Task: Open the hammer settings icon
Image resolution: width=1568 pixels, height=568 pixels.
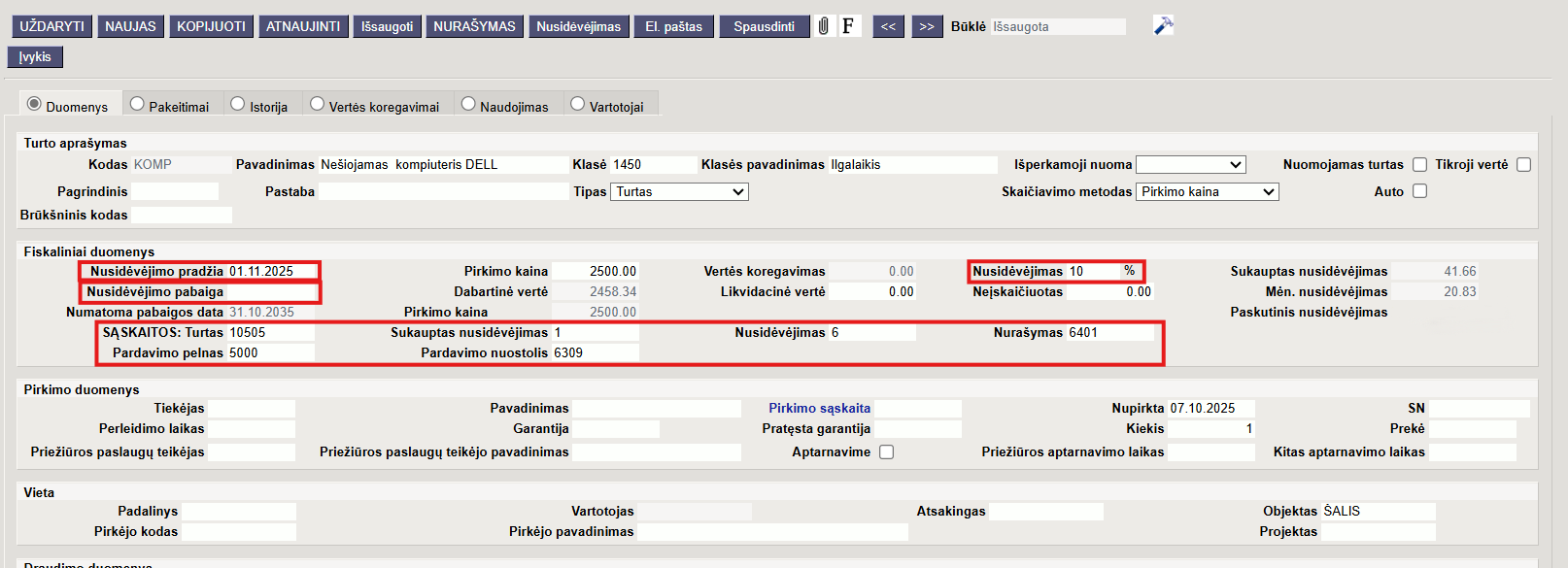Action: tap(1163, 26)
